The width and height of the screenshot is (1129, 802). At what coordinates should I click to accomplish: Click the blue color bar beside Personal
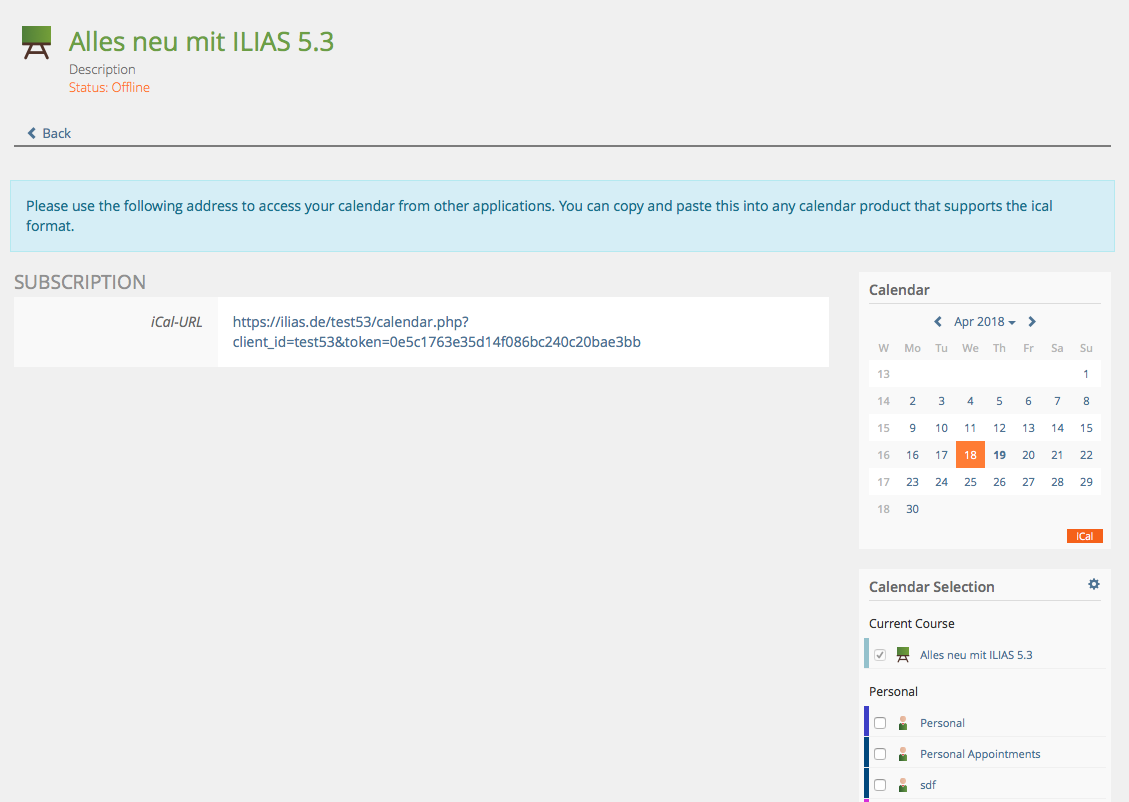tap(866, 722)
